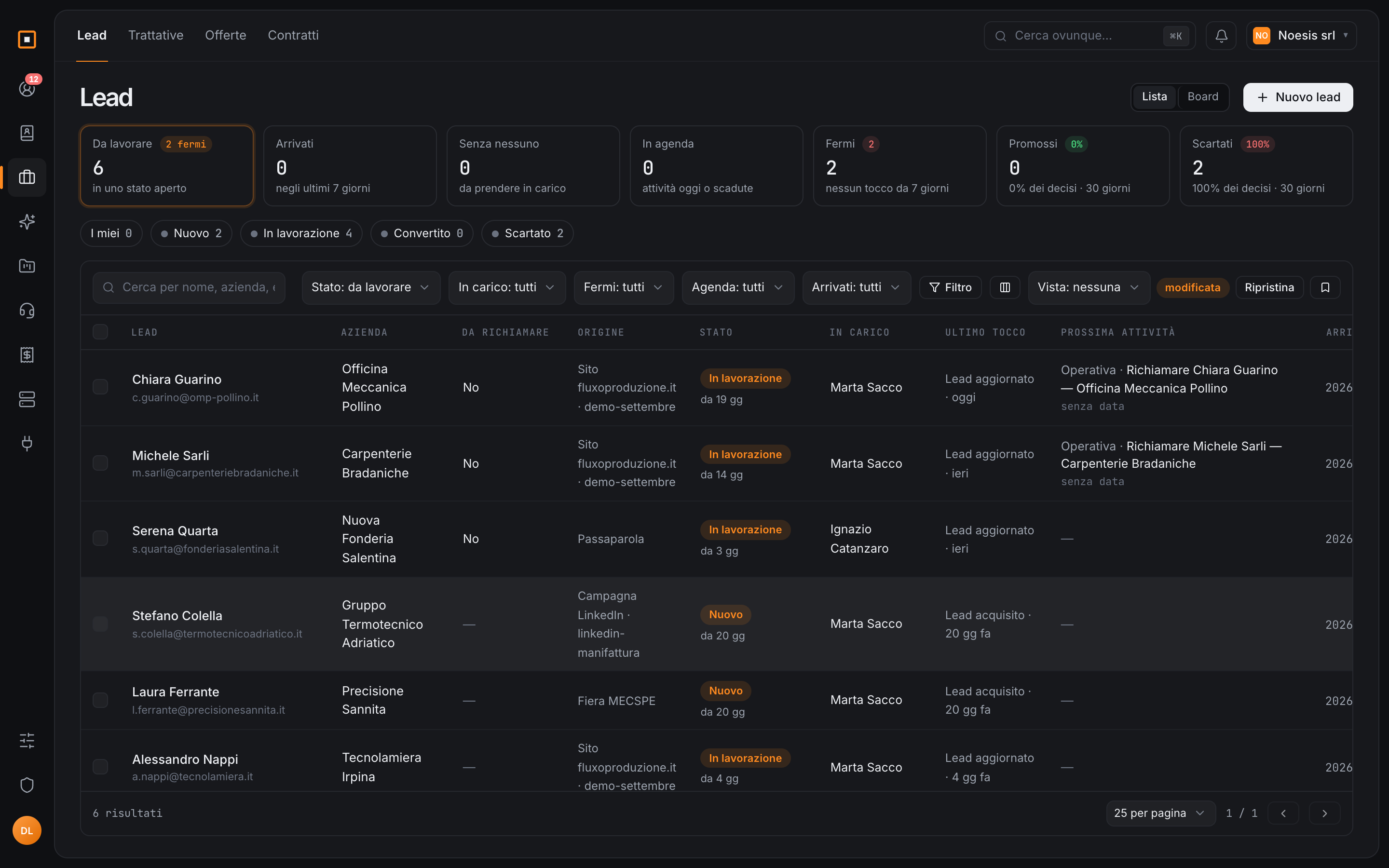
Task: Open the invoice dollar sidebar icon
Action: (x=27, y=355)
